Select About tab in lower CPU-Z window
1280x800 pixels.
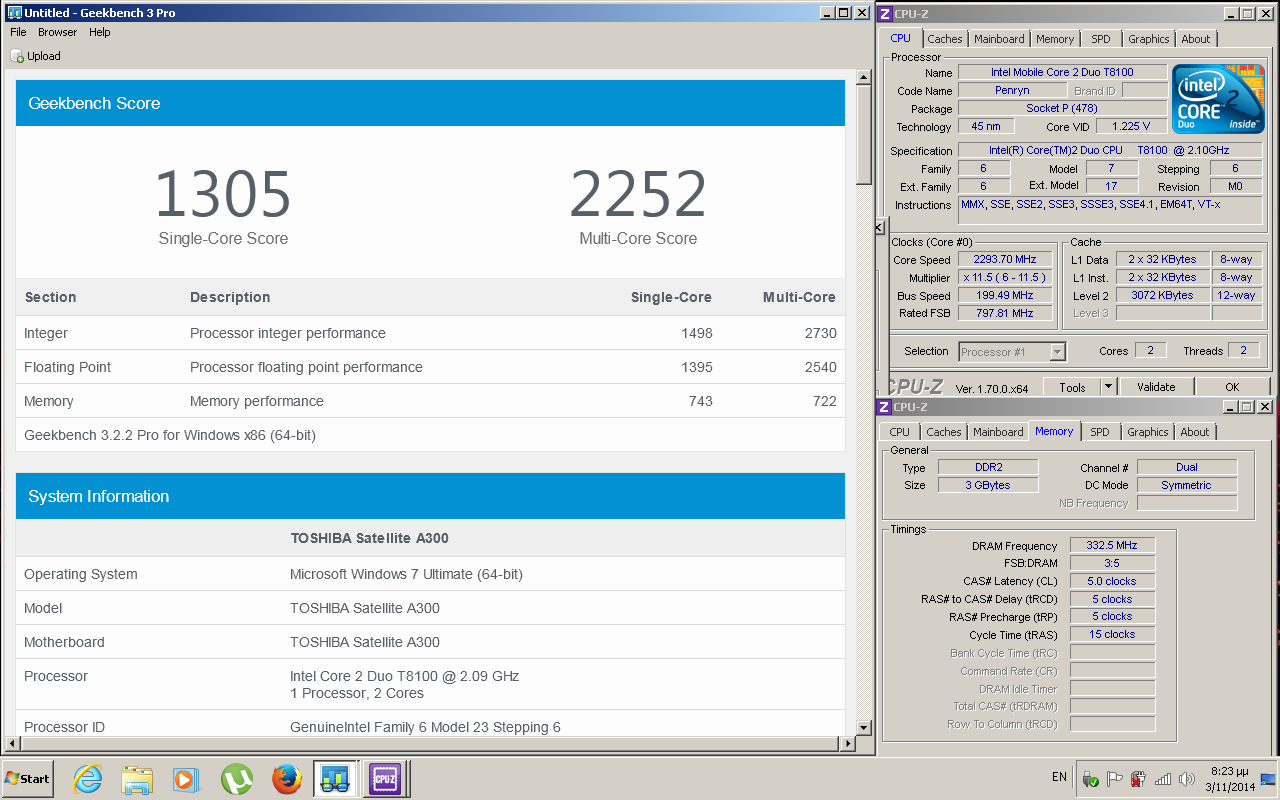pos(1194,432)
